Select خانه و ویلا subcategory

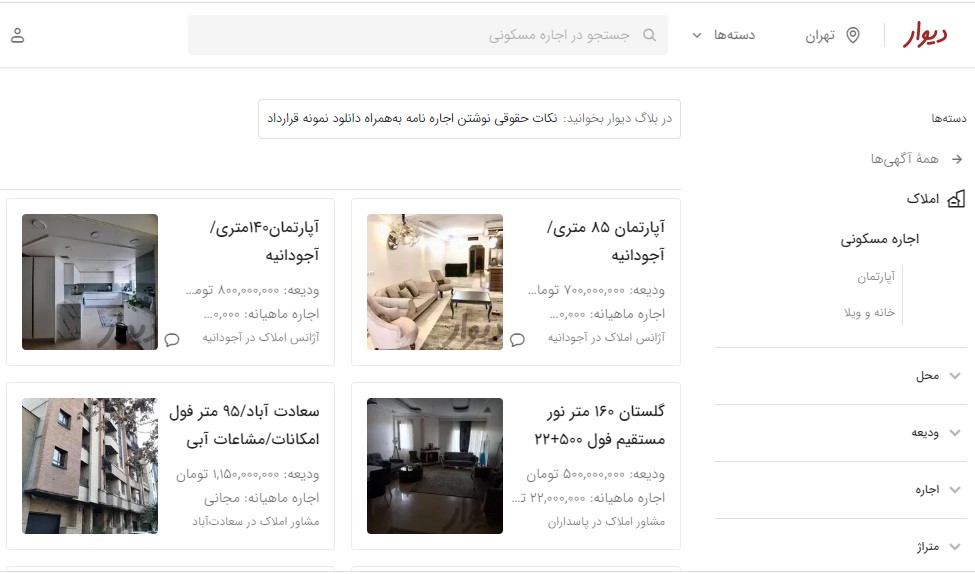(x=869, y=313)
